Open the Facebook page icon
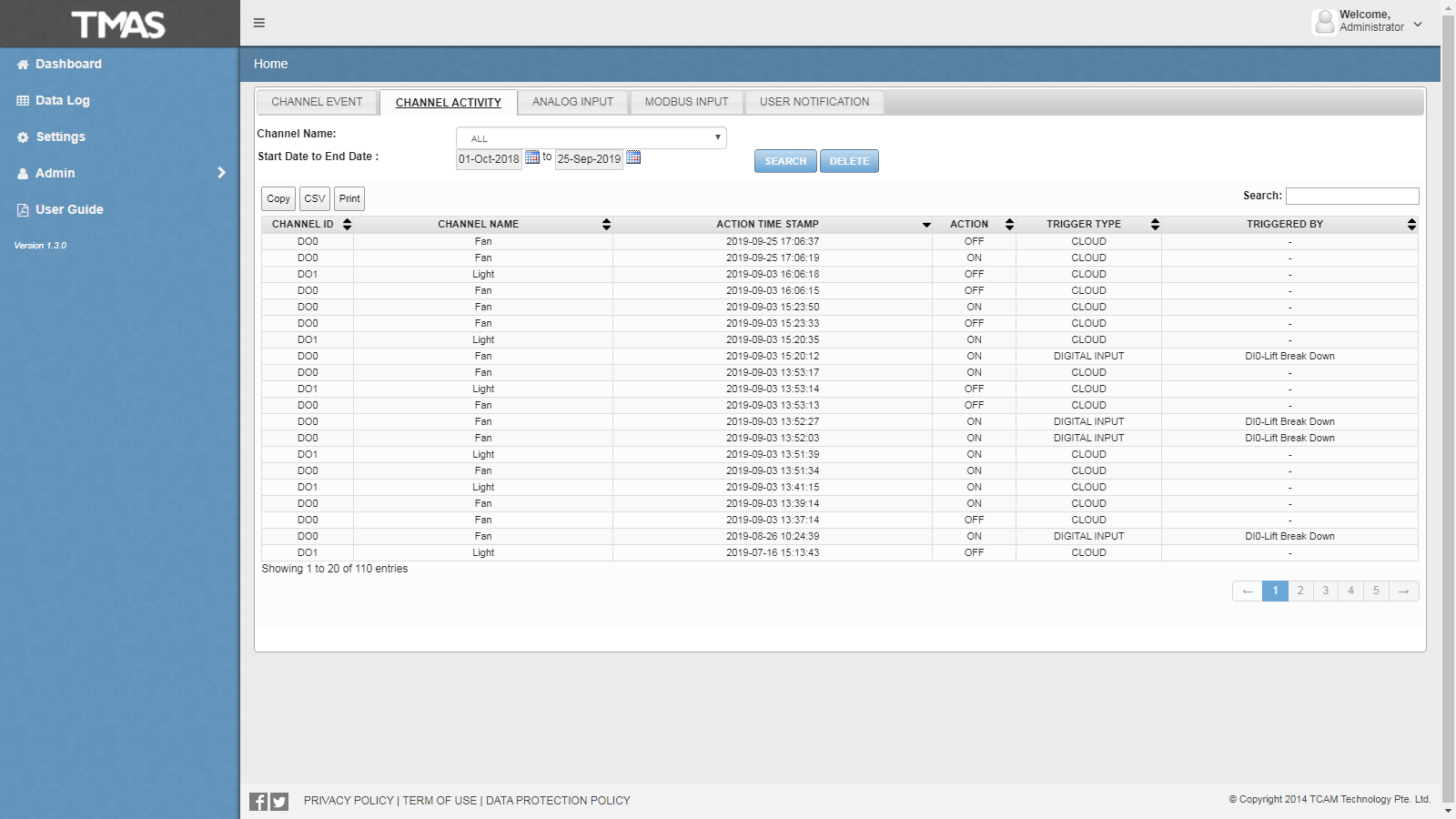1456x819 pixels. (258, 801)
